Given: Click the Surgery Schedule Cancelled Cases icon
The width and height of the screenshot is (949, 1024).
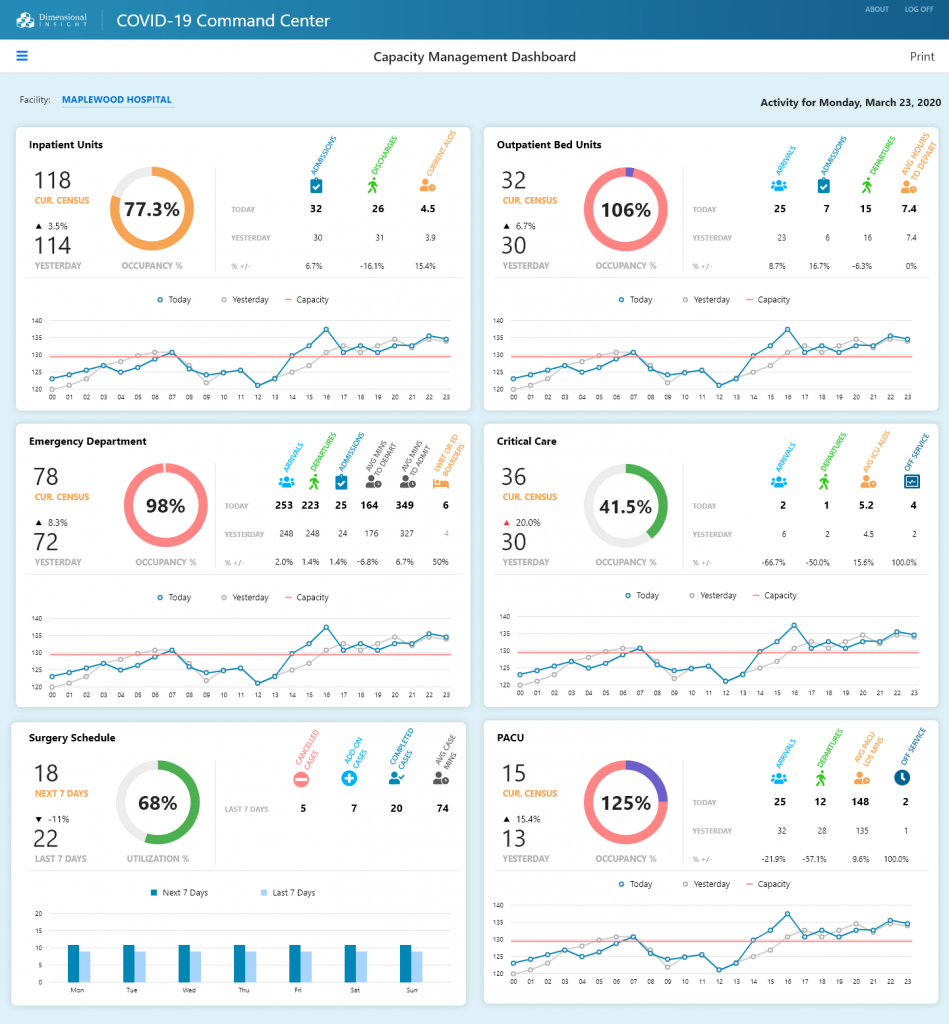Looking at the screenshot, I should (x=301, y=778).
